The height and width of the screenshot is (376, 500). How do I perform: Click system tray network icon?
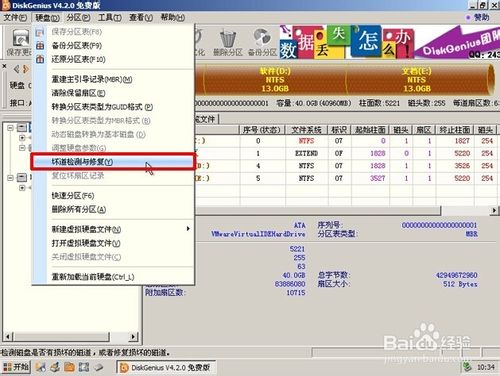coord(468,367)
